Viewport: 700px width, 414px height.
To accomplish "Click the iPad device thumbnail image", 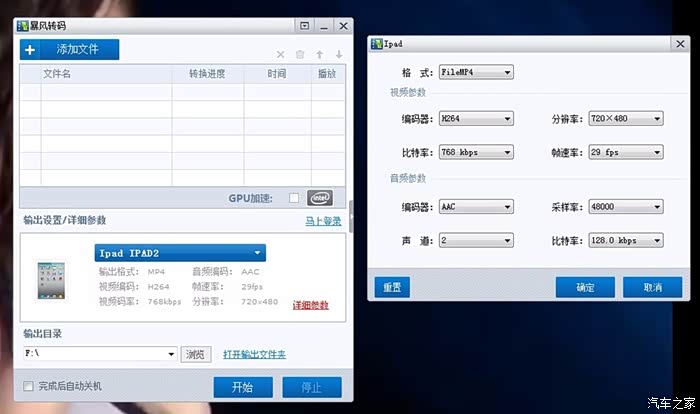I will pos(51,280).
